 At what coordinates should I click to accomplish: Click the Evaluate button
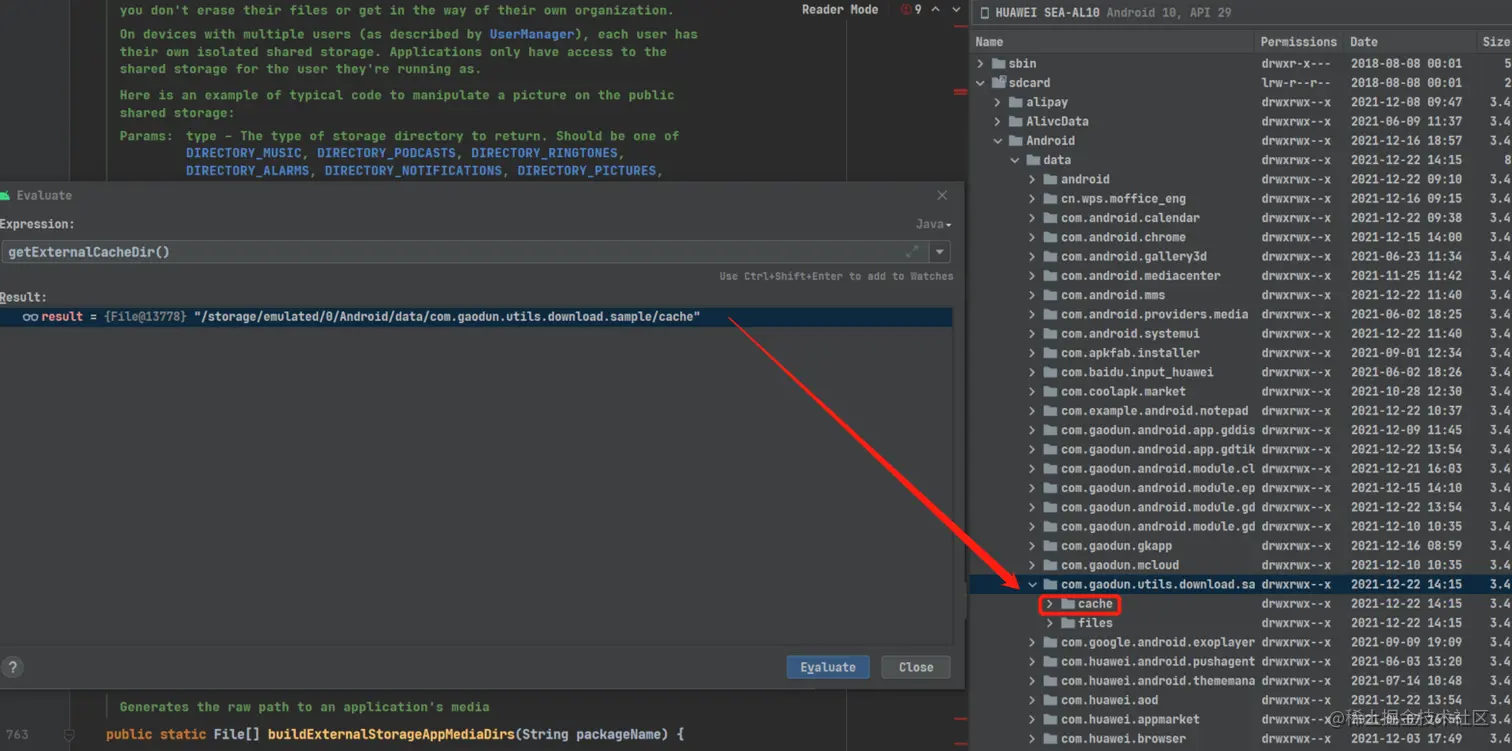(x=828, y=667)
